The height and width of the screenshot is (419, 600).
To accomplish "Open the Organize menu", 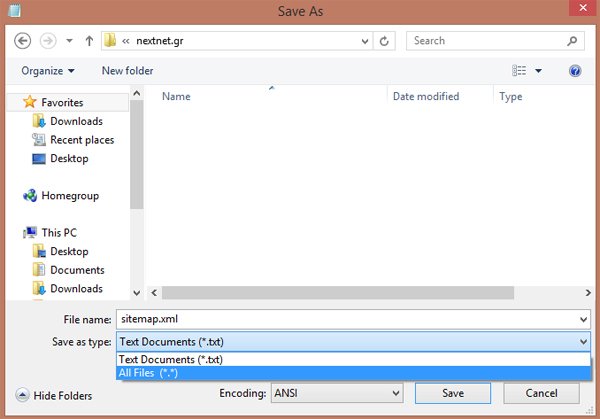I will pyautogui.click(x=48, y=71).
